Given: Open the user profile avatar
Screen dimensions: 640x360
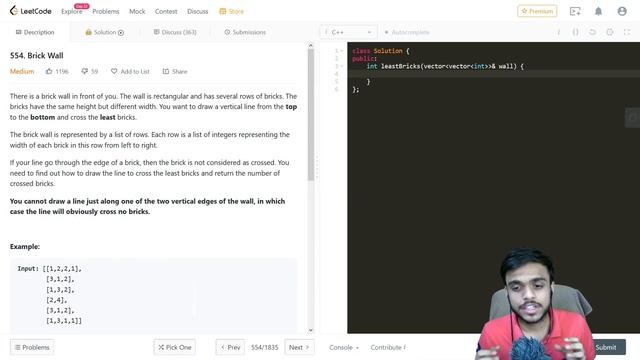Looking at the screenshot, I should click(622, 11).
